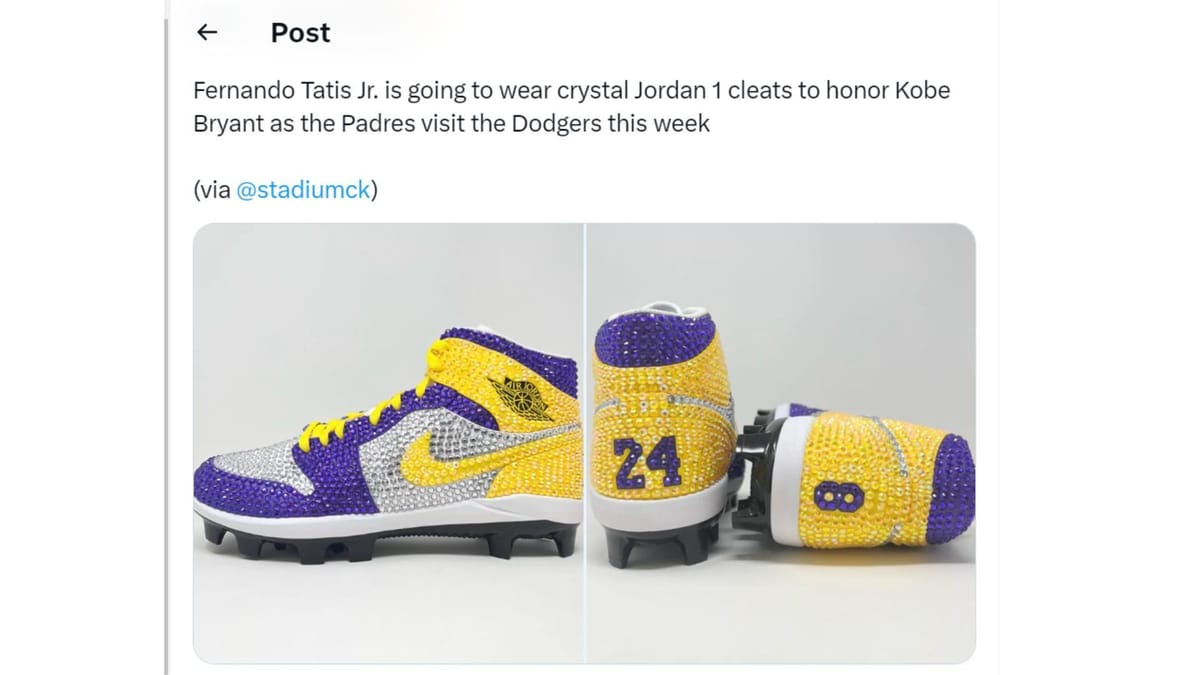Image resolution: width=1200 pixels, height=675 pixels.
Task: Click the Post header title
Action: coord(299,32)
